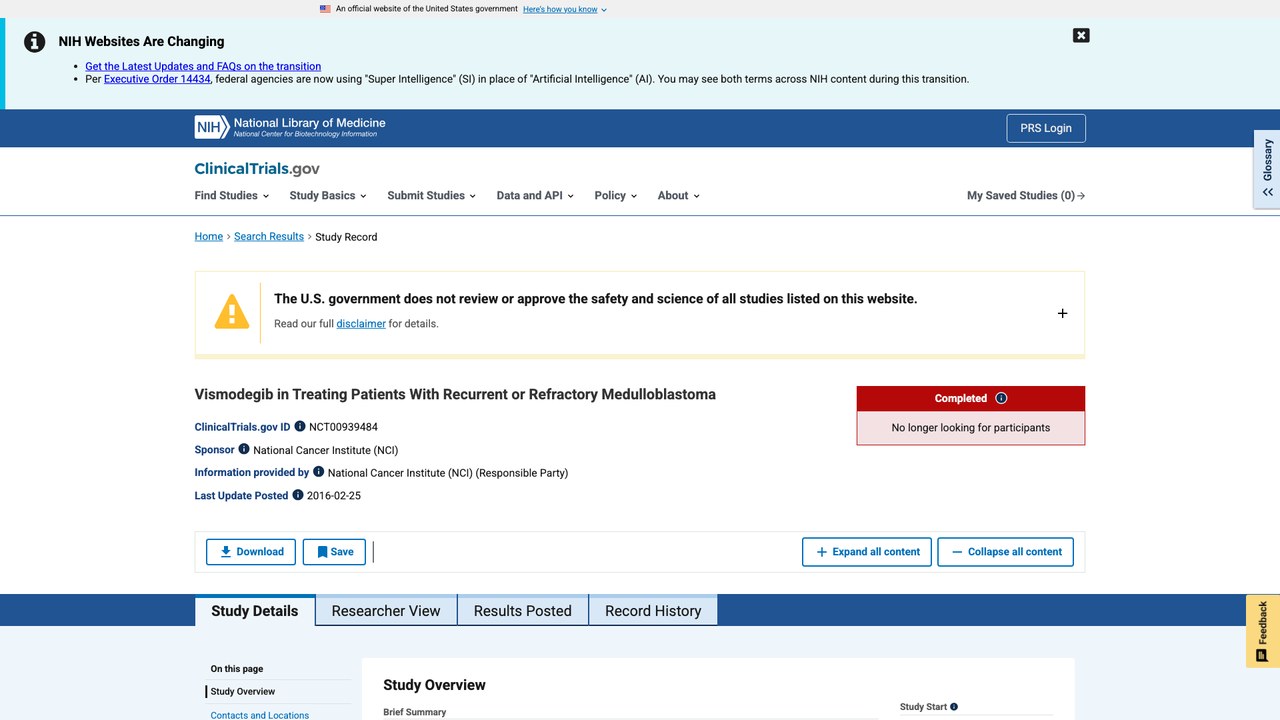Follow the Executive Order 14434 link
1280x720 pixels.
pyautogui.click(x=157, y=79)
